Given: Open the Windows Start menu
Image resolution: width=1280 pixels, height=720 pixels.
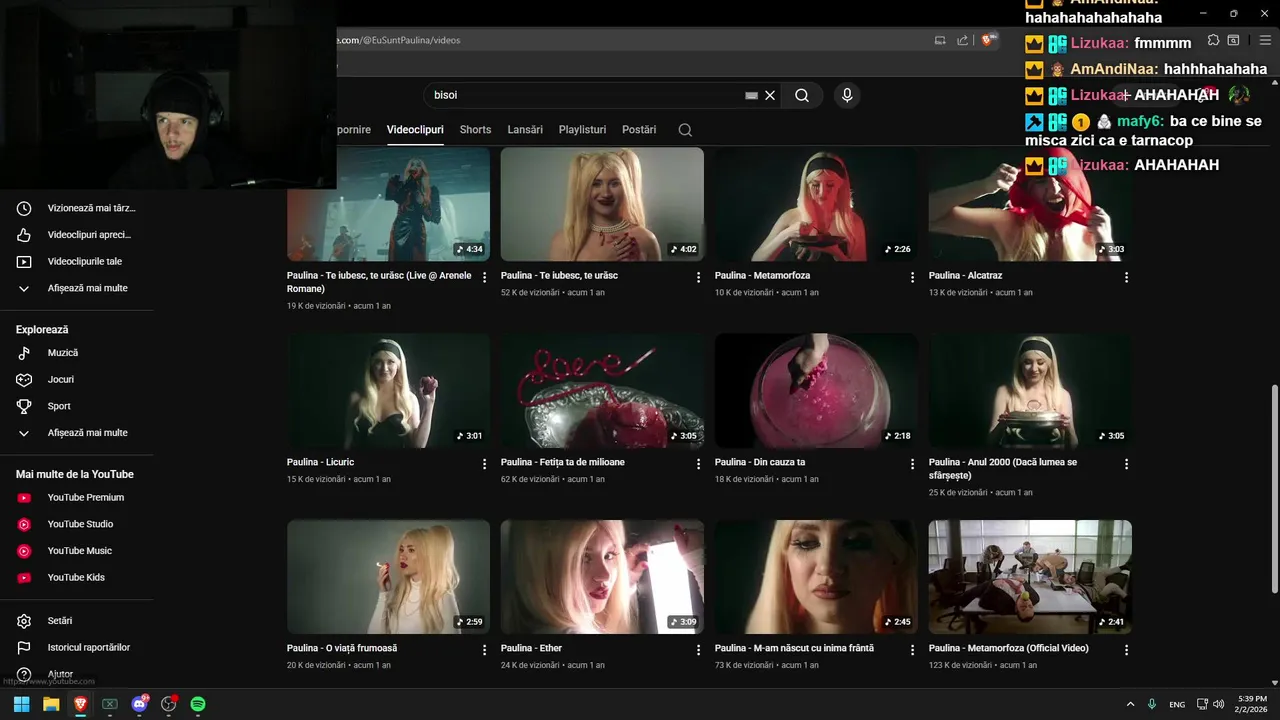Looking at the screenshot, I should click(x=21, y=704).
